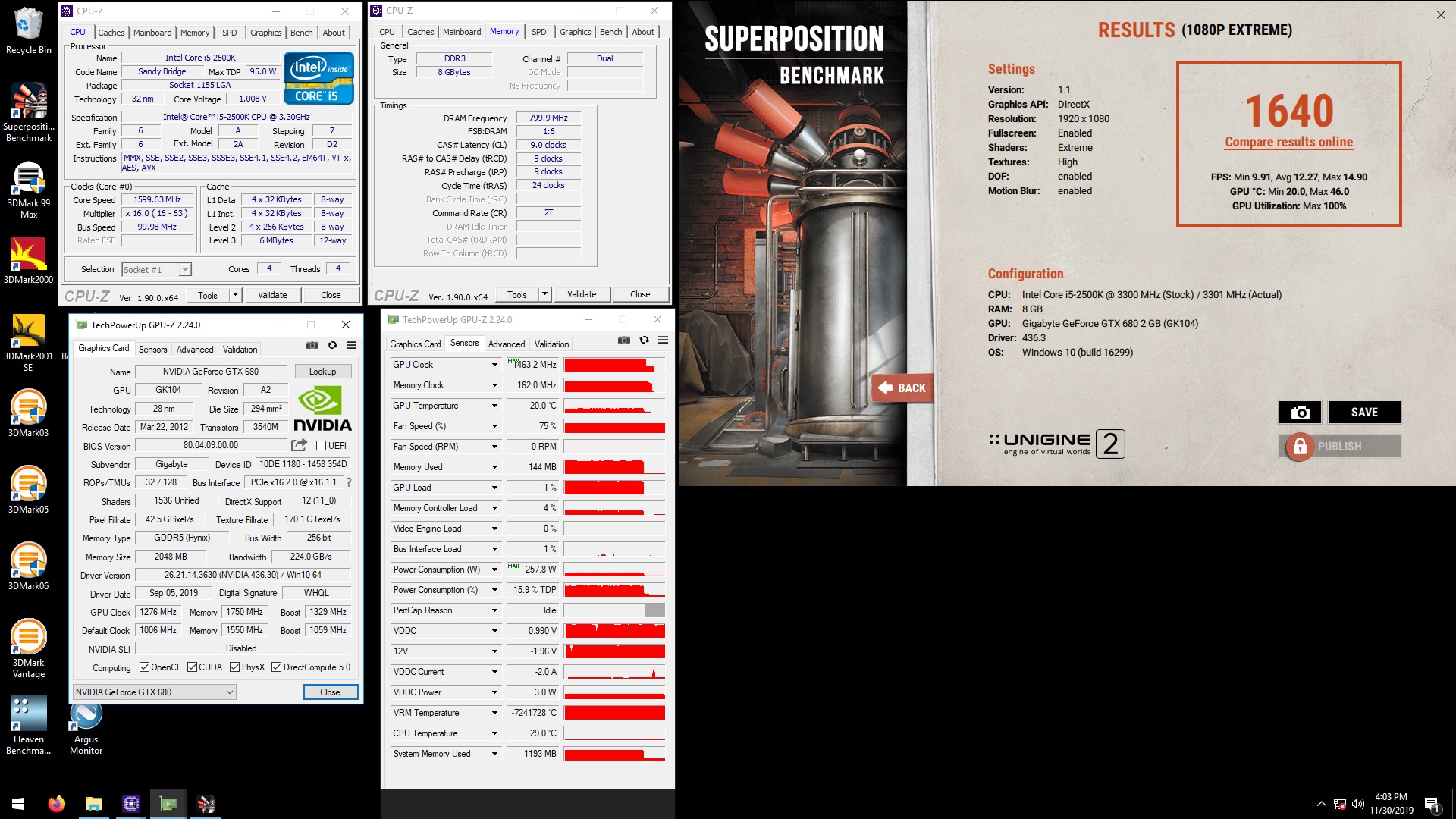The height and width of the screenshot is (819, 1456).
Task: Open the Recycle Bin desktop icon
Action: (x=29, y=30)
